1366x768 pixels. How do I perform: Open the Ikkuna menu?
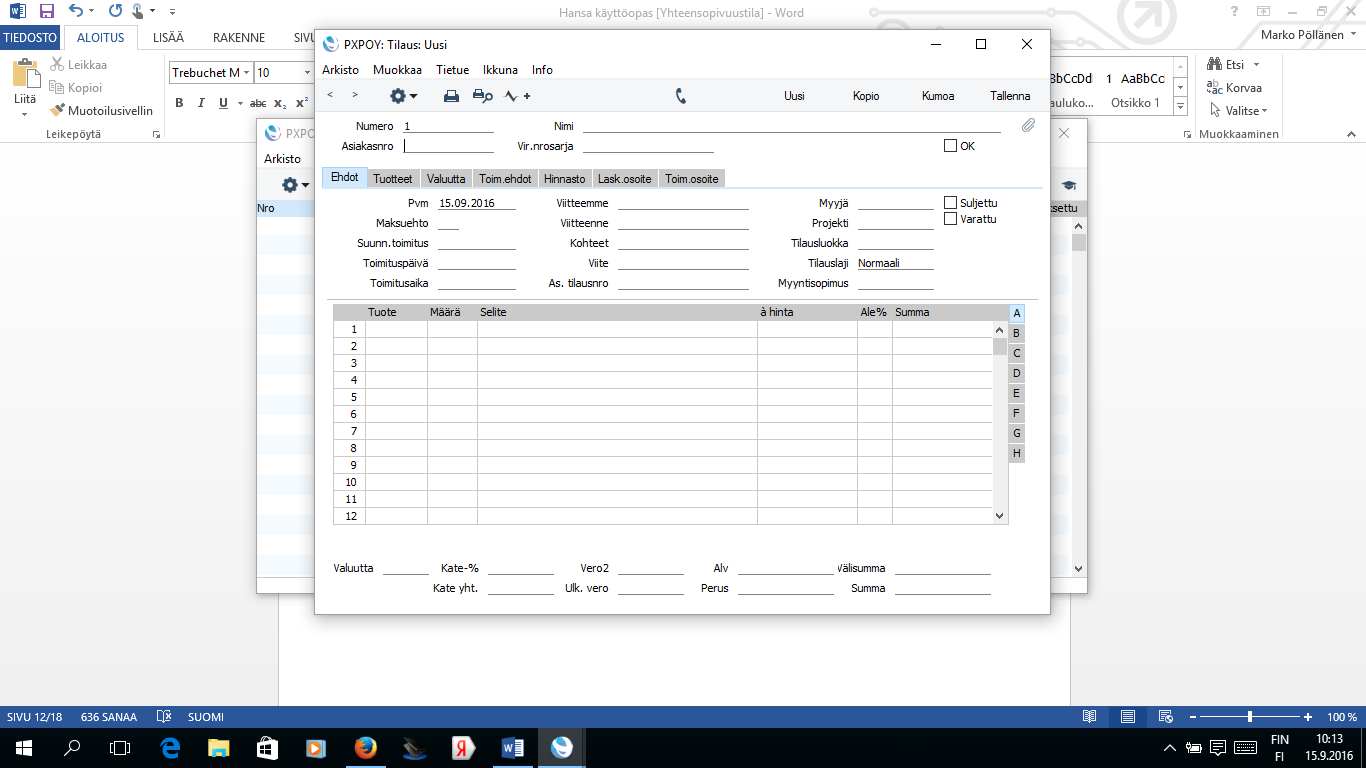500,70
